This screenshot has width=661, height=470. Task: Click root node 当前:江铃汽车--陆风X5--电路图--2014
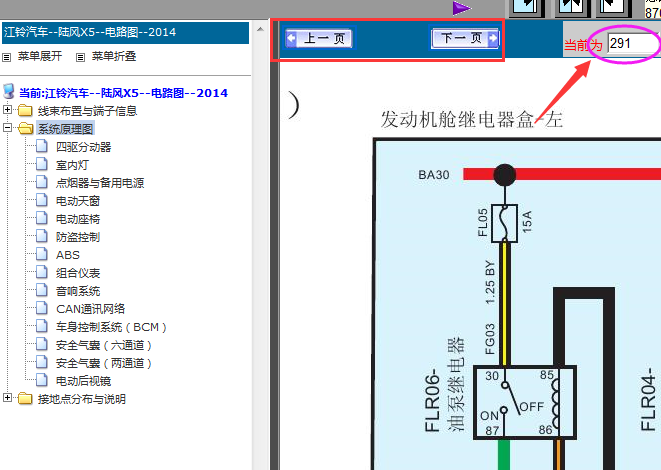pyautogui.click(x=123, y=93)
